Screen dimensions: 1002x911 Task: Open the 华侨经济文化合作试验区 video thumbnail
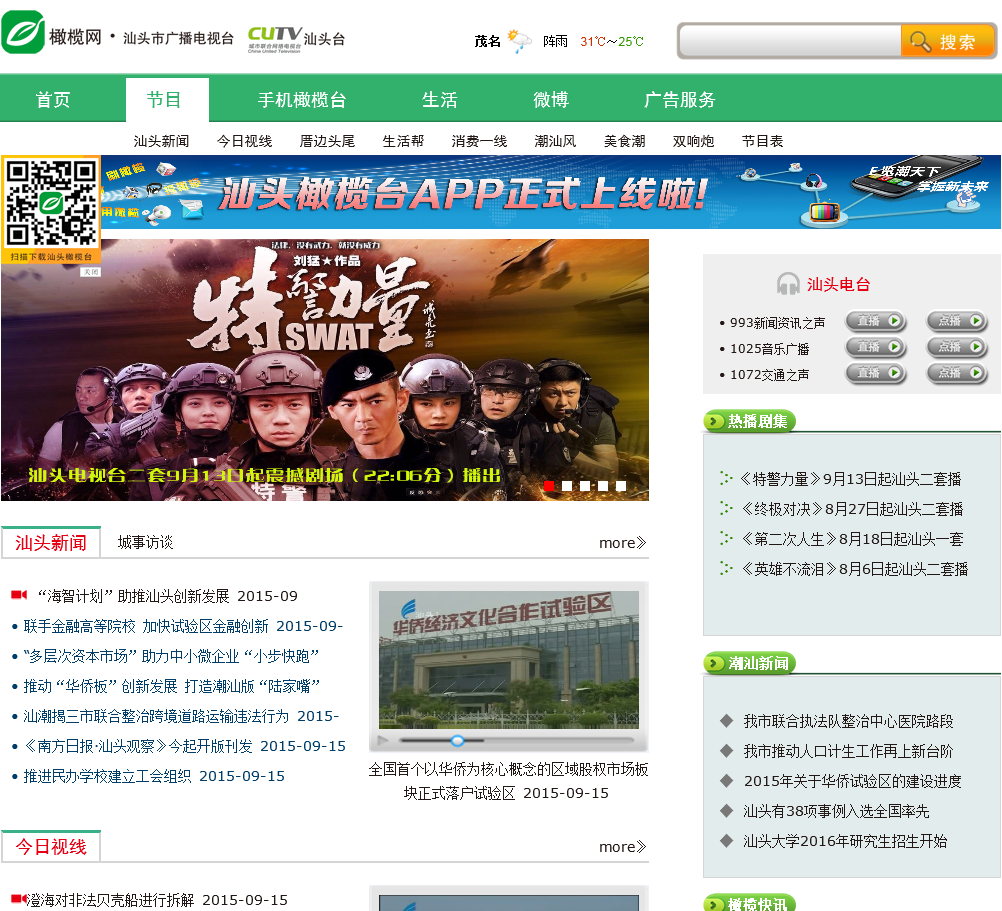(x=509, y=659)
